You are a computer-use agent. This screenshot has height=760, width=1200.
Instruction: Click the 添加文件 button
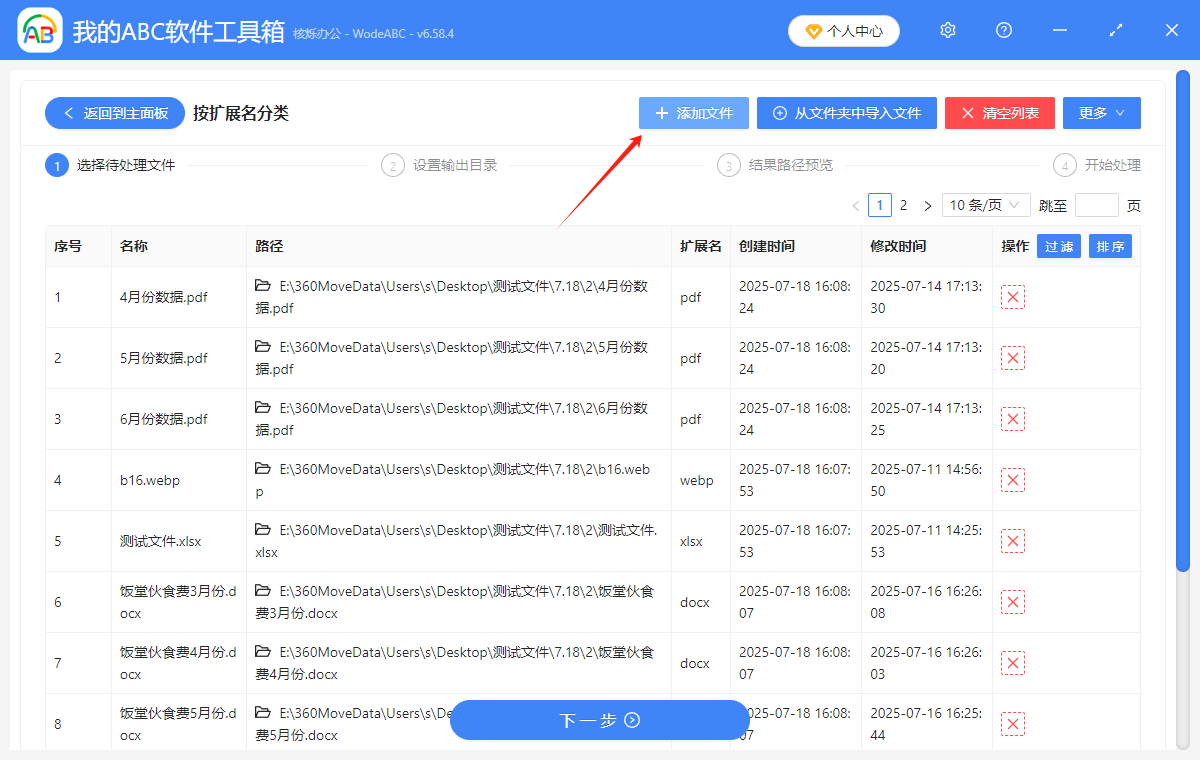point(693,113)
